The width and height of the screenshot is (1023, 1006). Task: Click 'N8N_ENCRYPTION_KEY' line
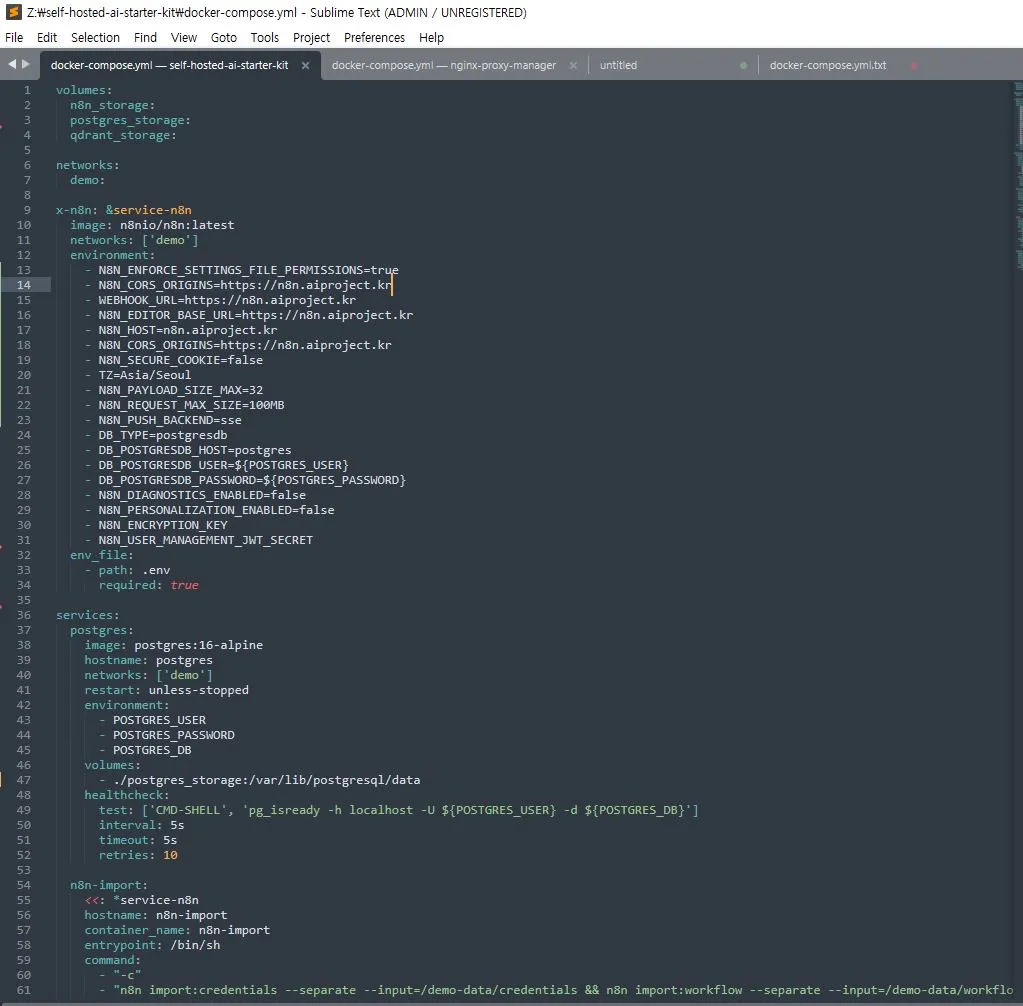pos(162,525)
